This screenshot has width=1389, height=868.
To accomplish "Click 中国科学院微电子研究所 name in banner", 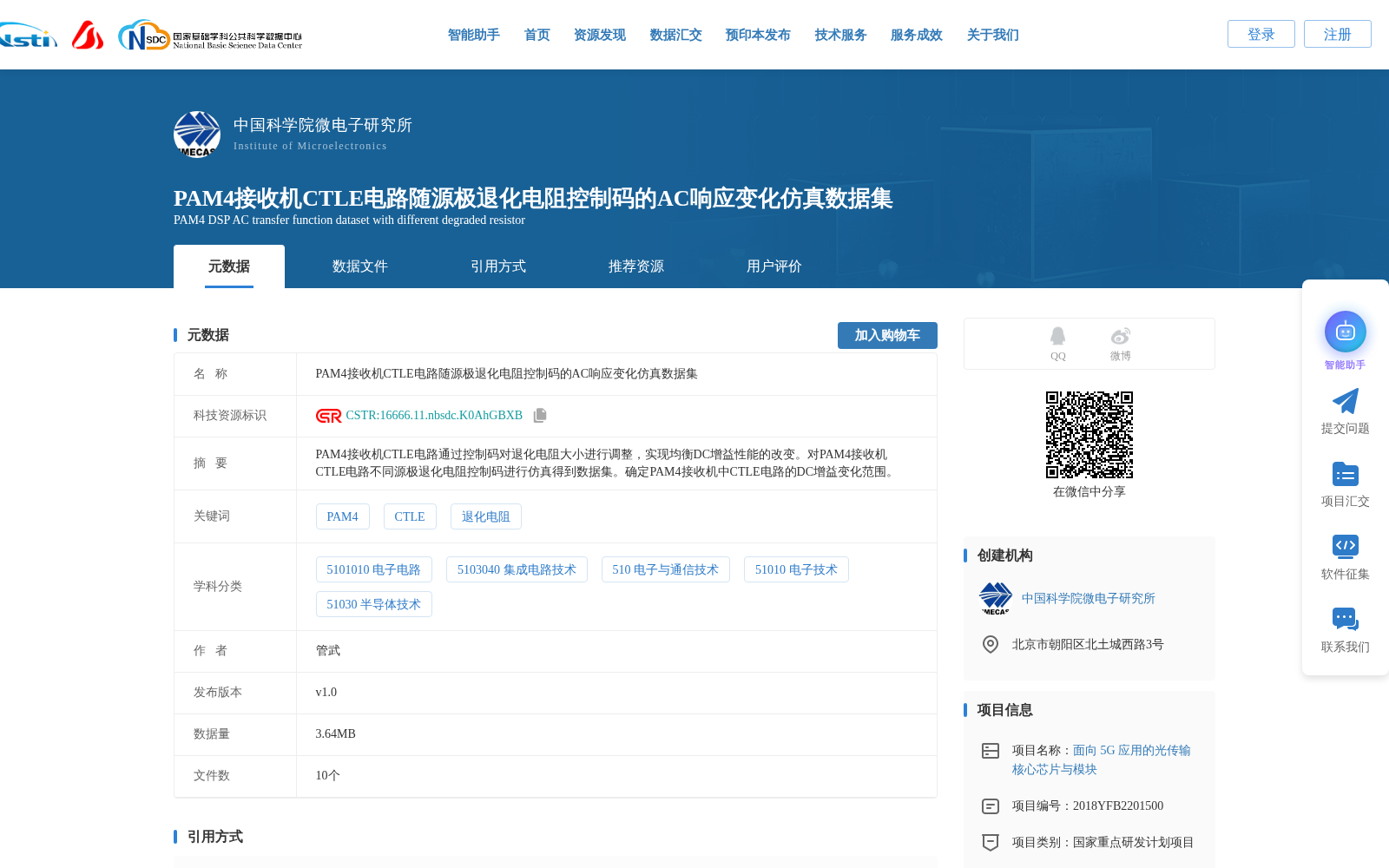I will (x=323, y=125).
